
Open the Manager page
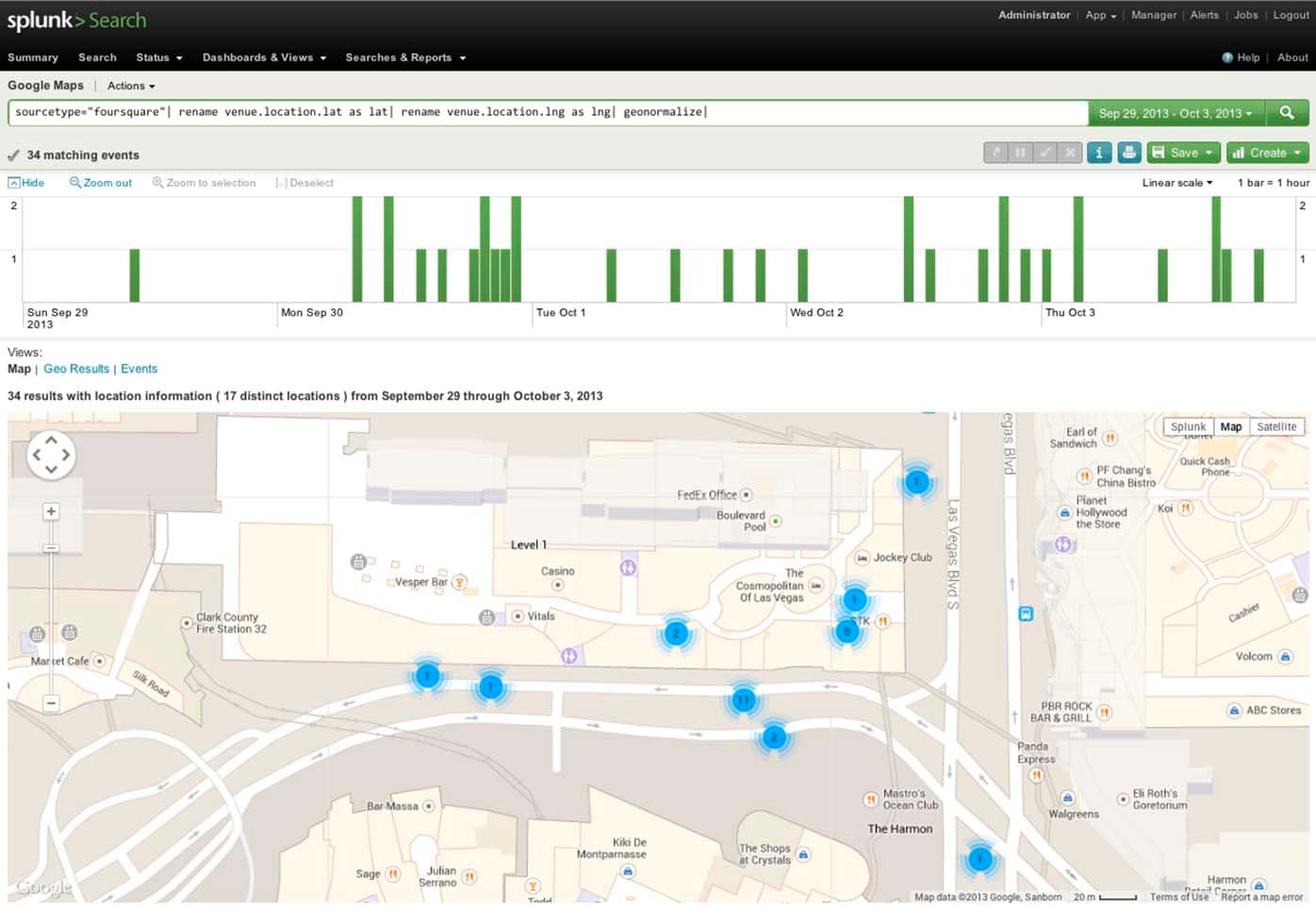[1154, 15]
